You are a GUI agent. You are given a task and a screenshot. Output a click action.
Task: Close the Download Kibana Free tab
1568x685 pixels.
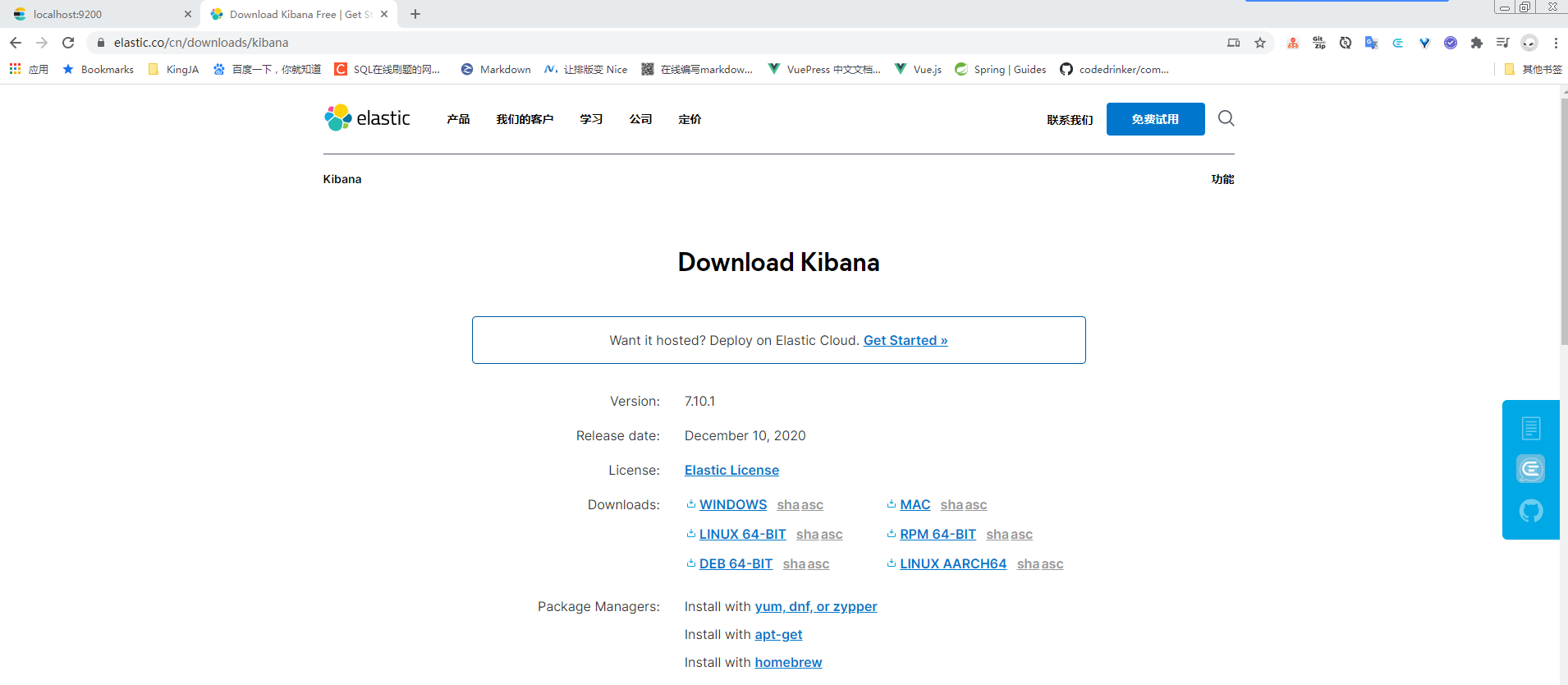[x=384, y=14]
